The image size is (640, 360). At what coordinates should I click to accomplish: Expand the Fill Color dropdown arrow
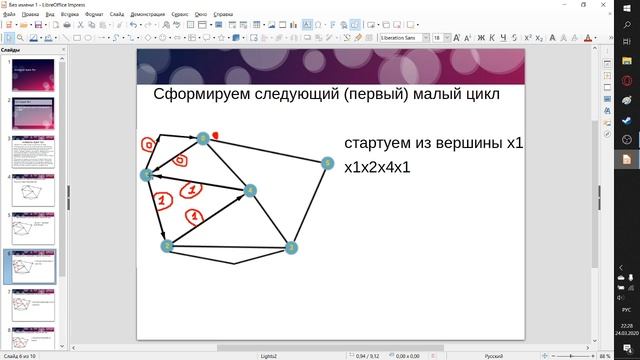pos(56,38)
